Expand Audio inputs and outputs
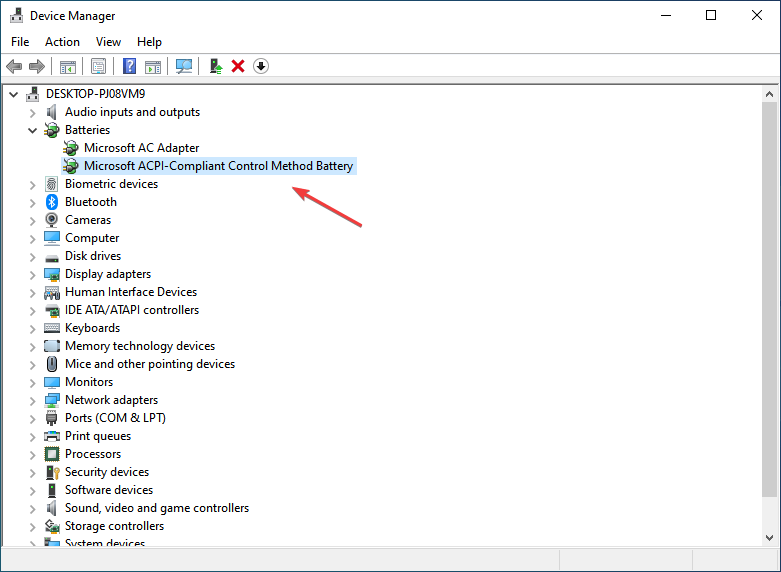This screenshot has width=781, height=572. 32,113
